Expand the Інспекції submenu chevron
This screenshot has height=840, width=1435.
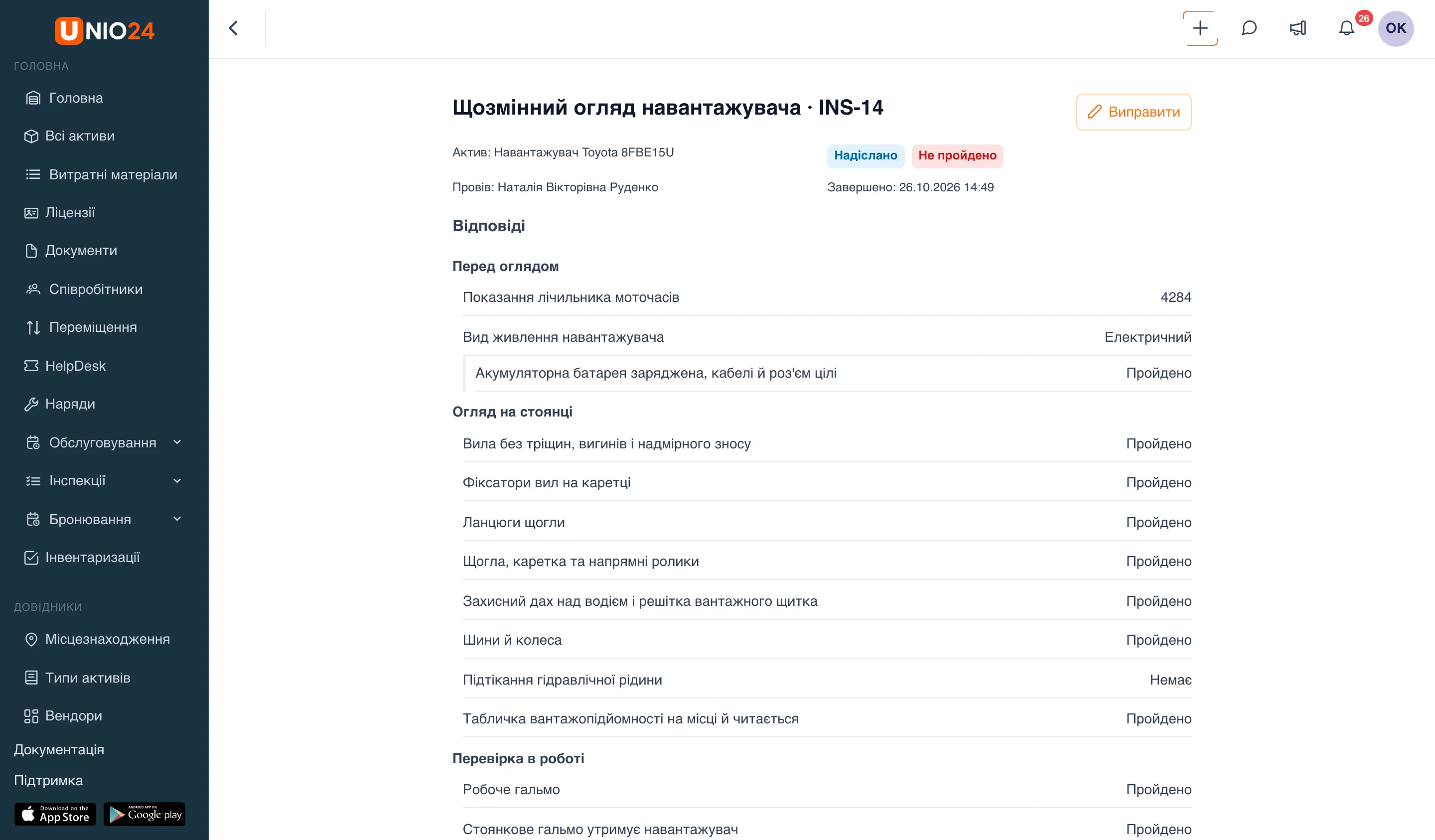tap(177, 481)
